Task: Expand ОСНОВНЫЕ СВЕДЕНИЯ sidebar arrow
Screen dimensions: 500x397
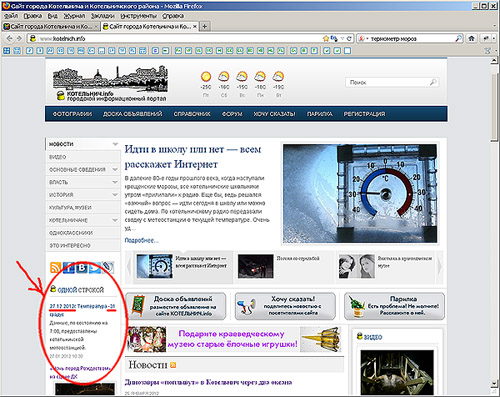Action: pyautogui.click(x=115, y=169)
